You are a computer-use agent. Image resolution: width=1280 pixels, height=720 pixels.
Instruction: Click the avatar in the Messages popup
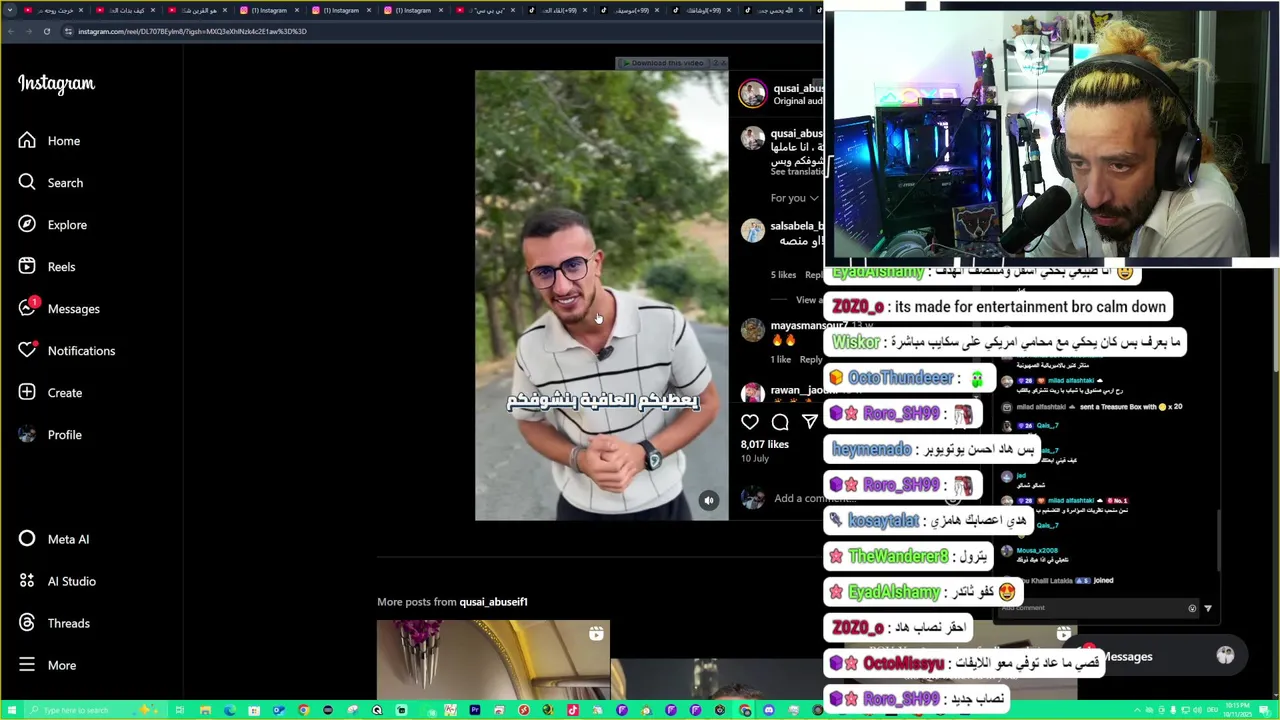point(1225,656)
